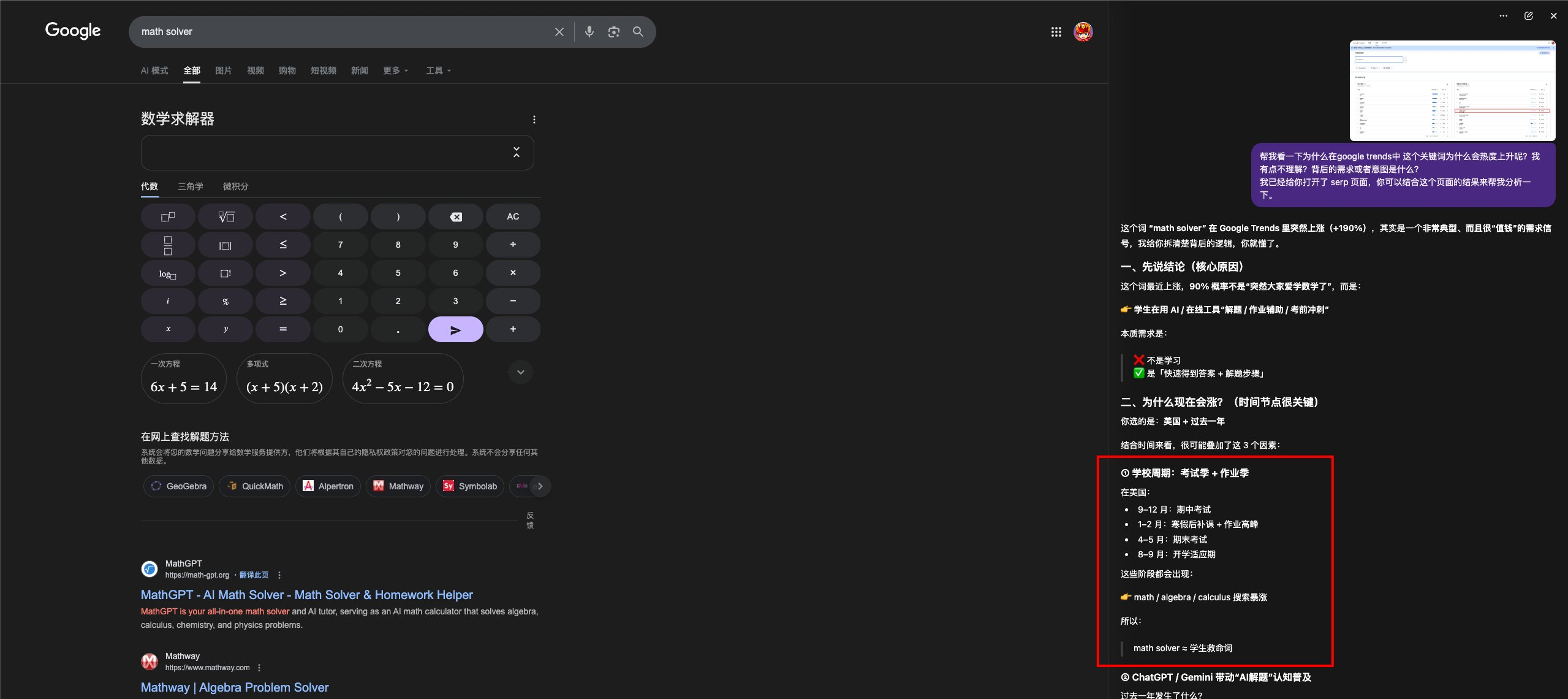Open the Google apps grid
Screen dimensions: 1568x699
click(1056, 32)
